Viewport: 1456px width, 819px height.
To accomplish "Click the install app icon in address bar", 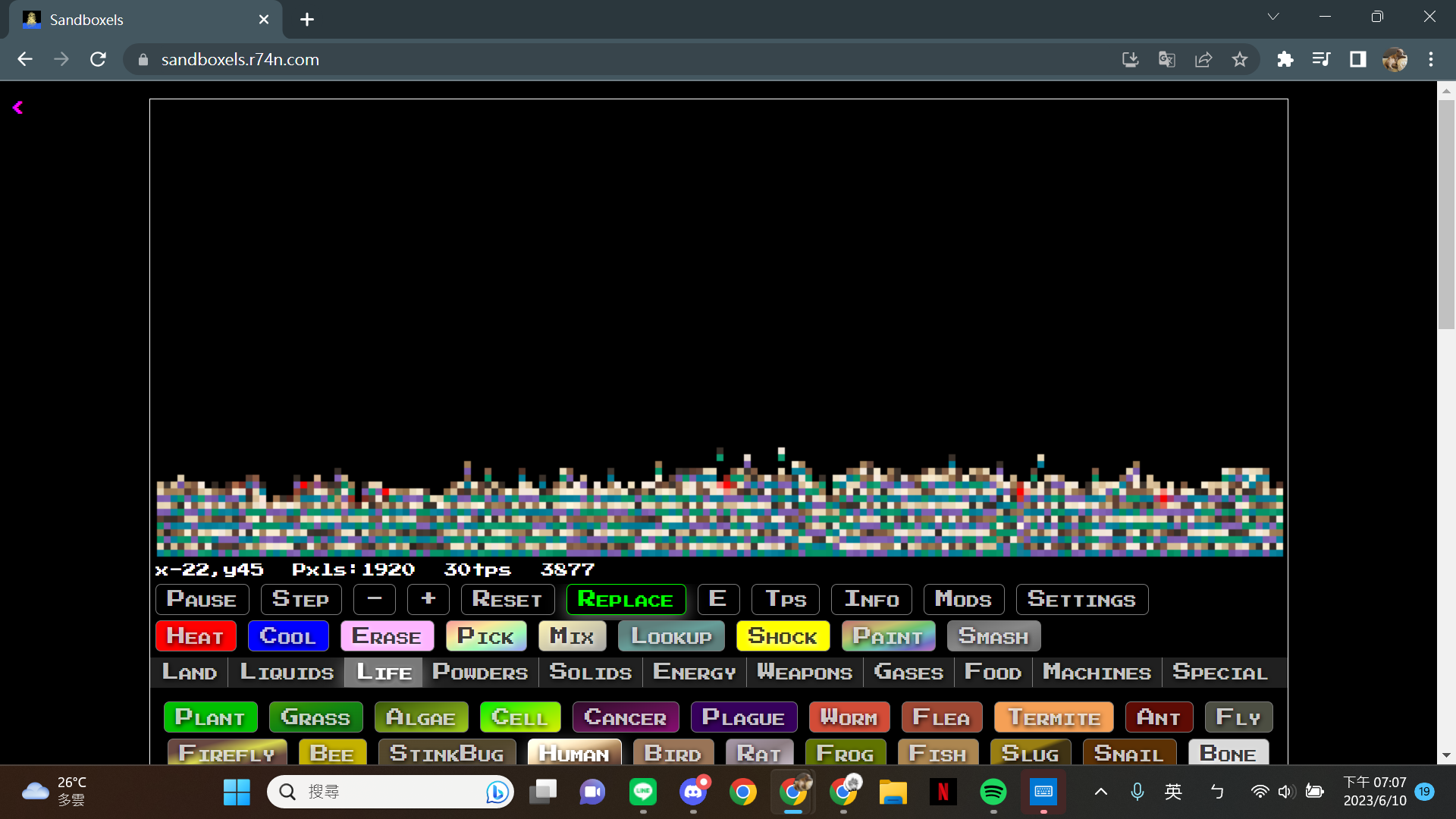I will pos(1130,59).
